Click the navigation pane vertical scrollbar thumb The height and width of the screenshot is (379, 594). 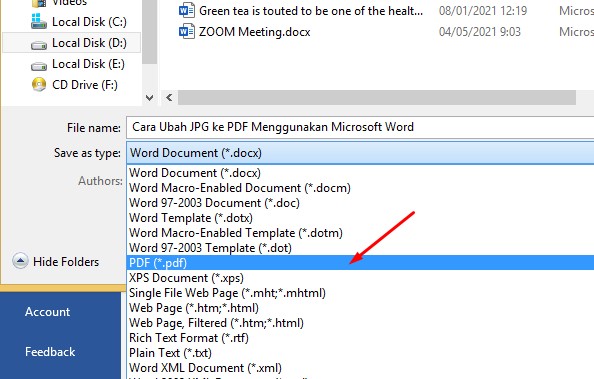150,32
